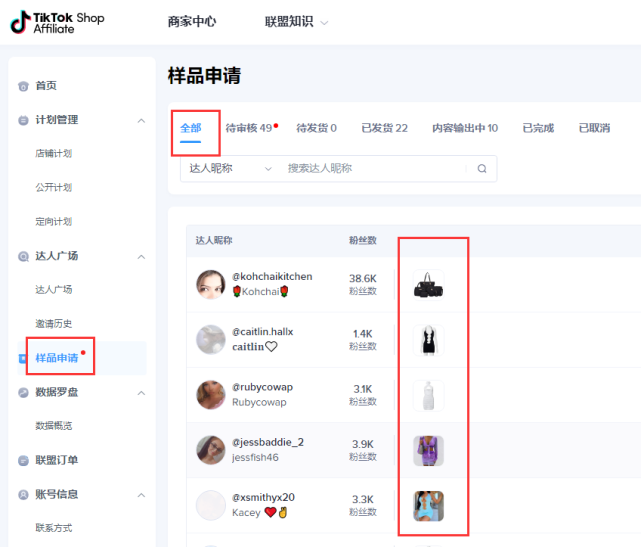Switch to the 已取消 tab
The image size is (641, 547).
[x=594, y=128]
